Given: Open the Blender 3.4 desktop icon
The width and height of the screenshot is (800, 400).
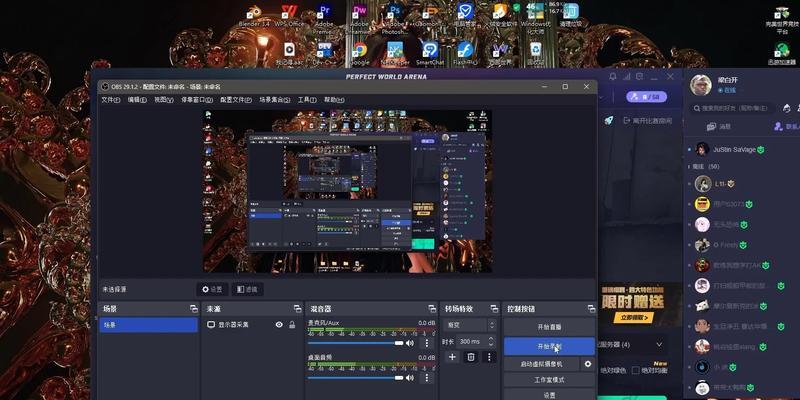Looking at the screenshot, I should 254,15.
